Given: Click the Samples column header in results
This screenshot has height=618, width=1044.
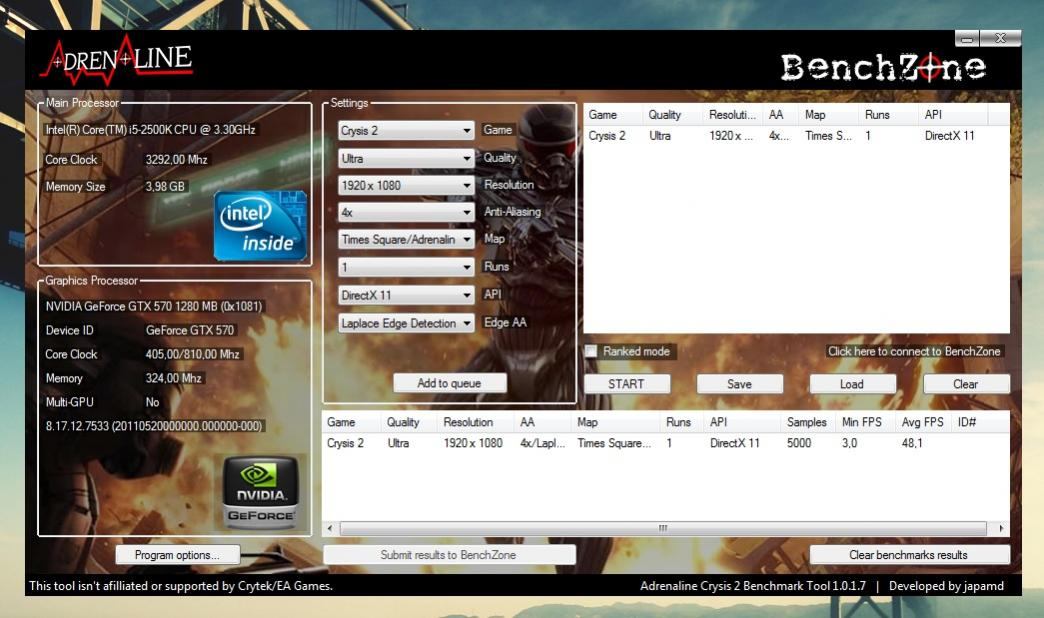Looking at the screenshot, I should (807, 422).
